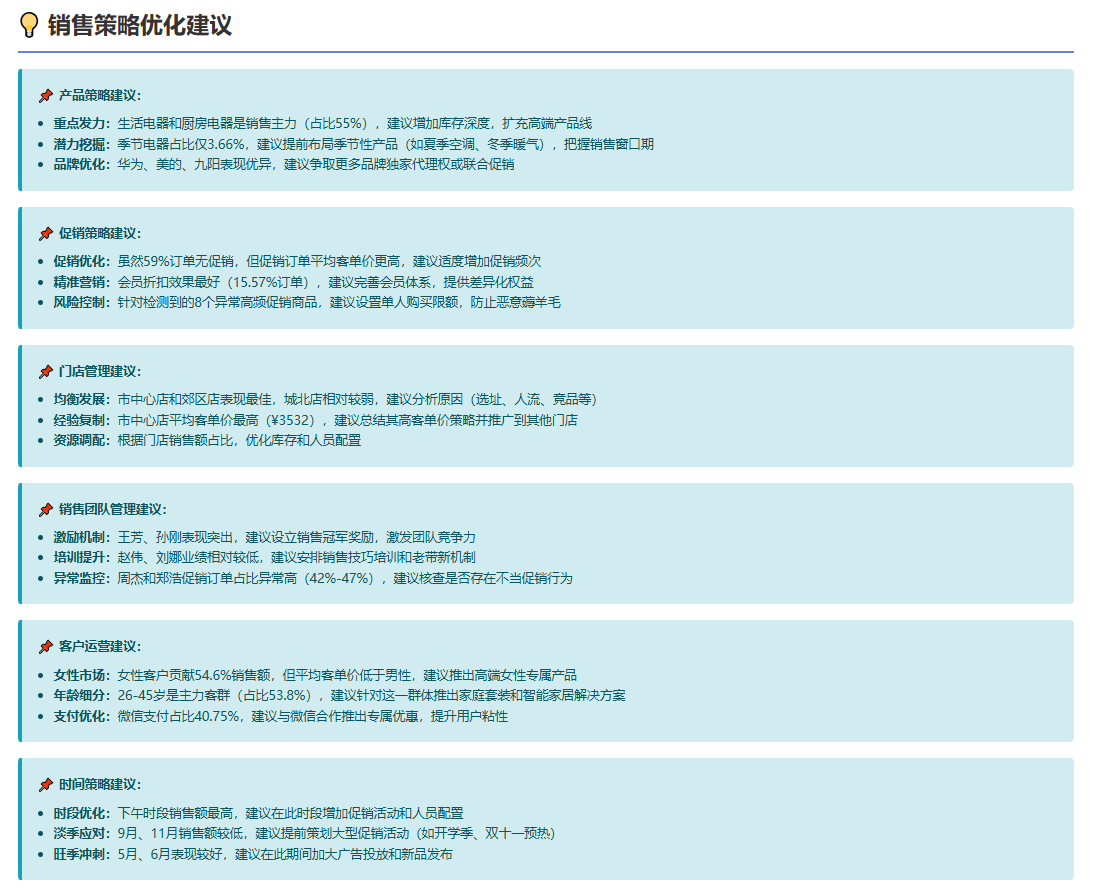
Task: Click the 经验复制 bullet label
Action: [x=82, y=420]
